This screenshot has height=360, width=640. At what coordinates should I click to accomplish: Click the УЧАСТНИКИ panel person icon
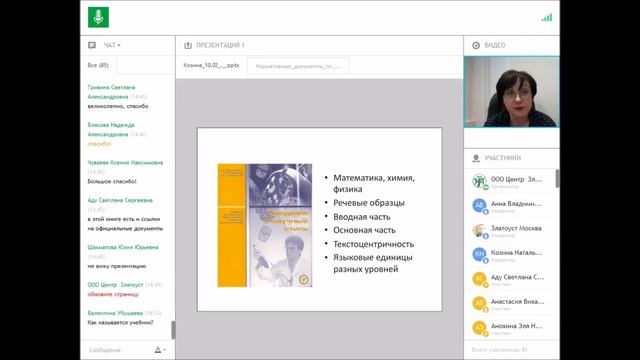click(x=476, y=158)
